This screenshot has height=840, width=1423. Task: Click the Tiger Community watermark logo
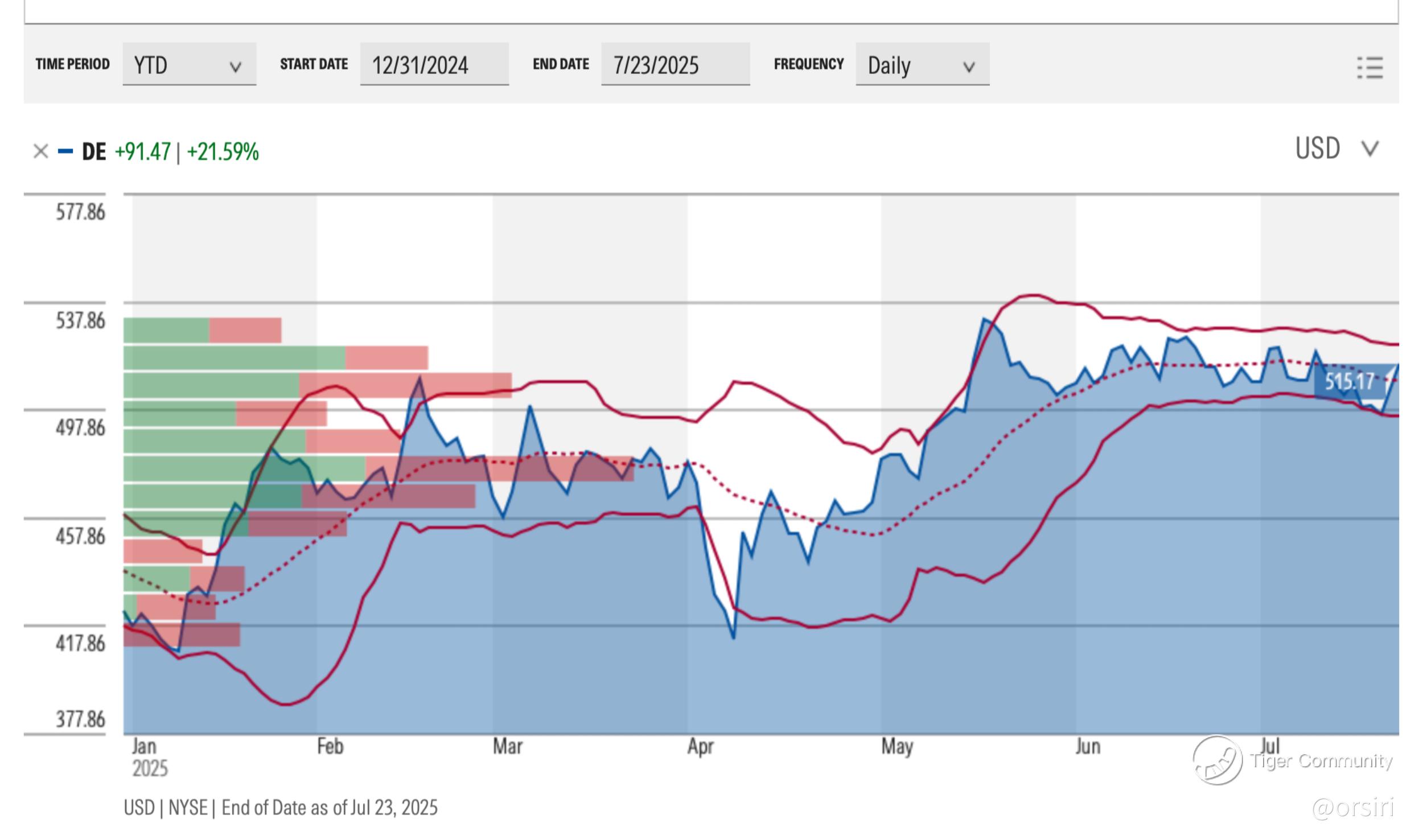(x=1218, y=760)
